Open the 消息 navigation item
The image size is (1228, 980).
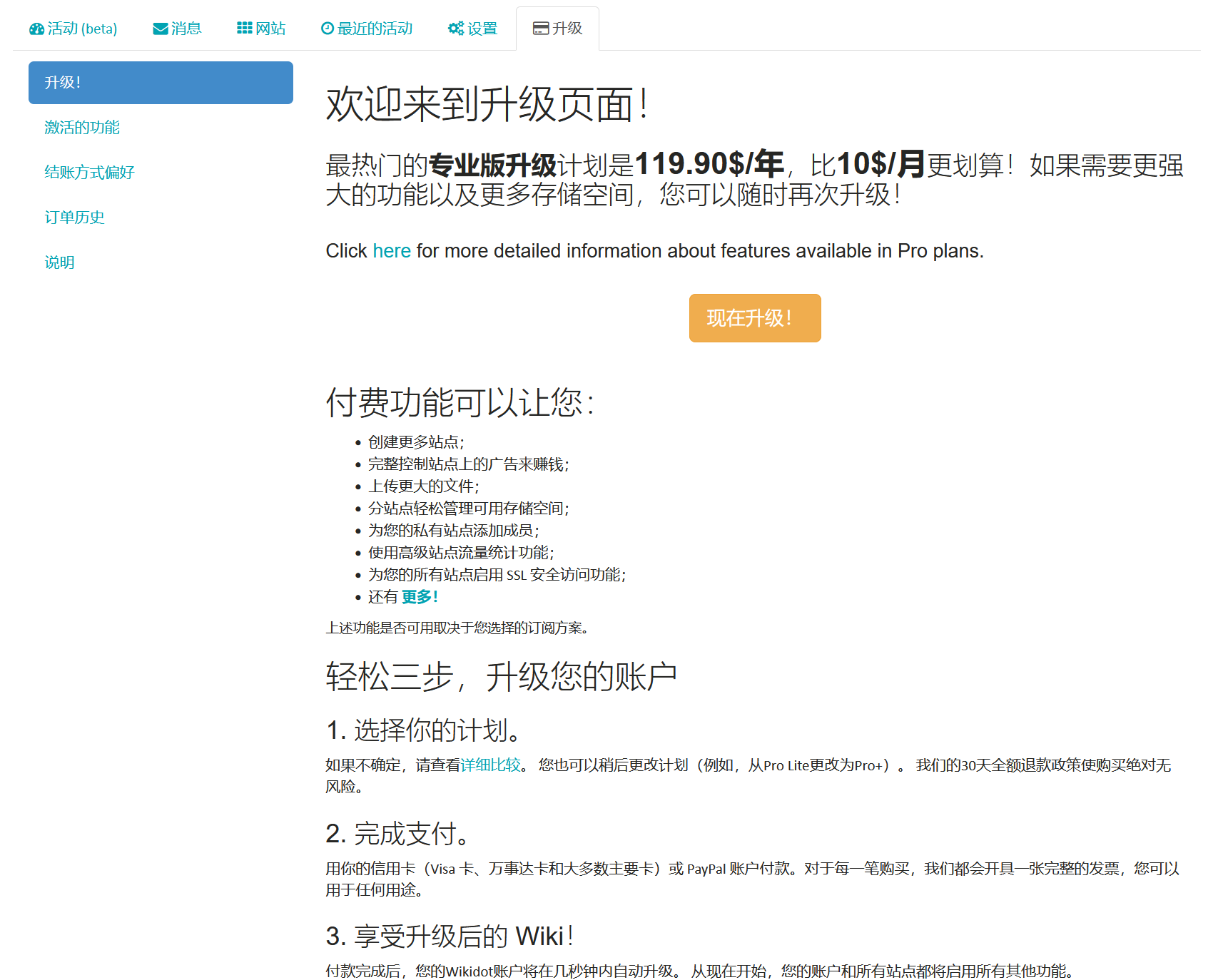pos(185,28)
